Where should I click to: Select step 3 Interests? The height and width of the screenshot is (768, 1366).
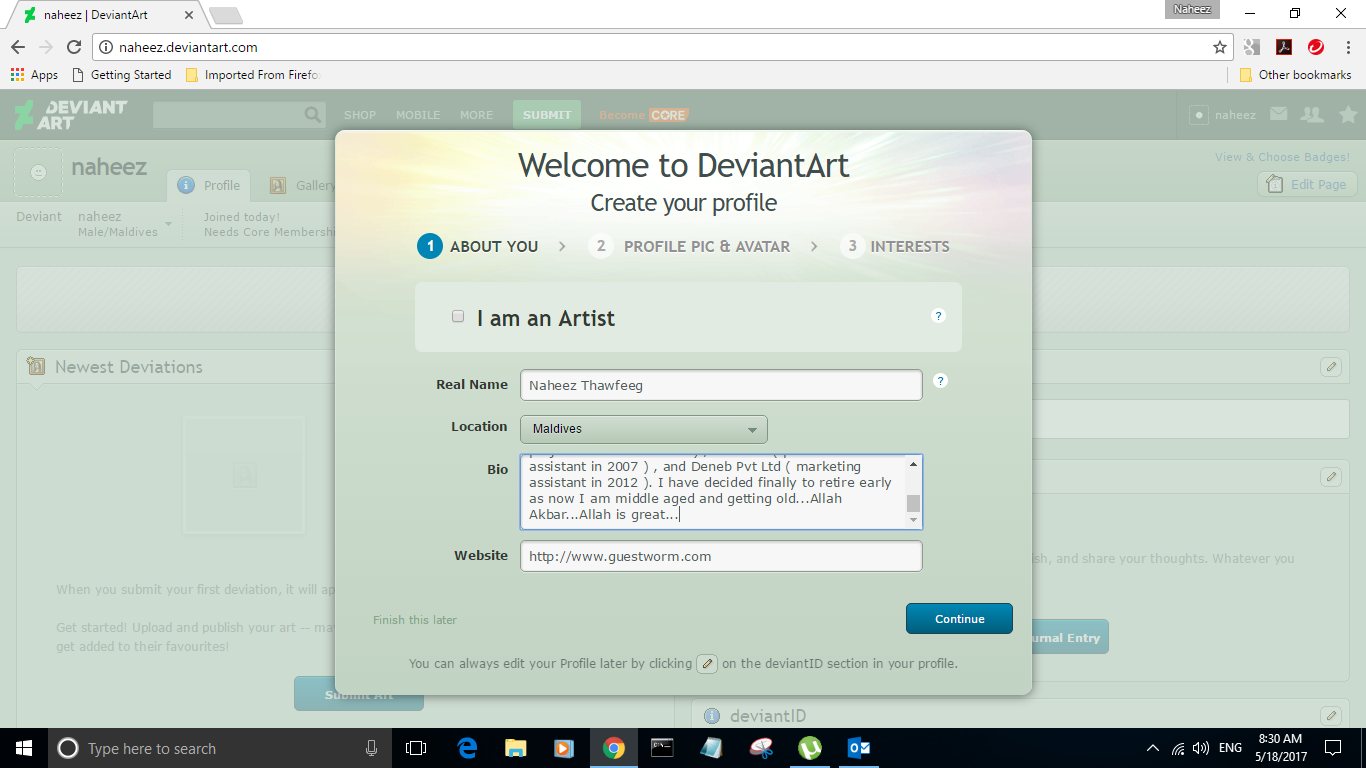895,246
